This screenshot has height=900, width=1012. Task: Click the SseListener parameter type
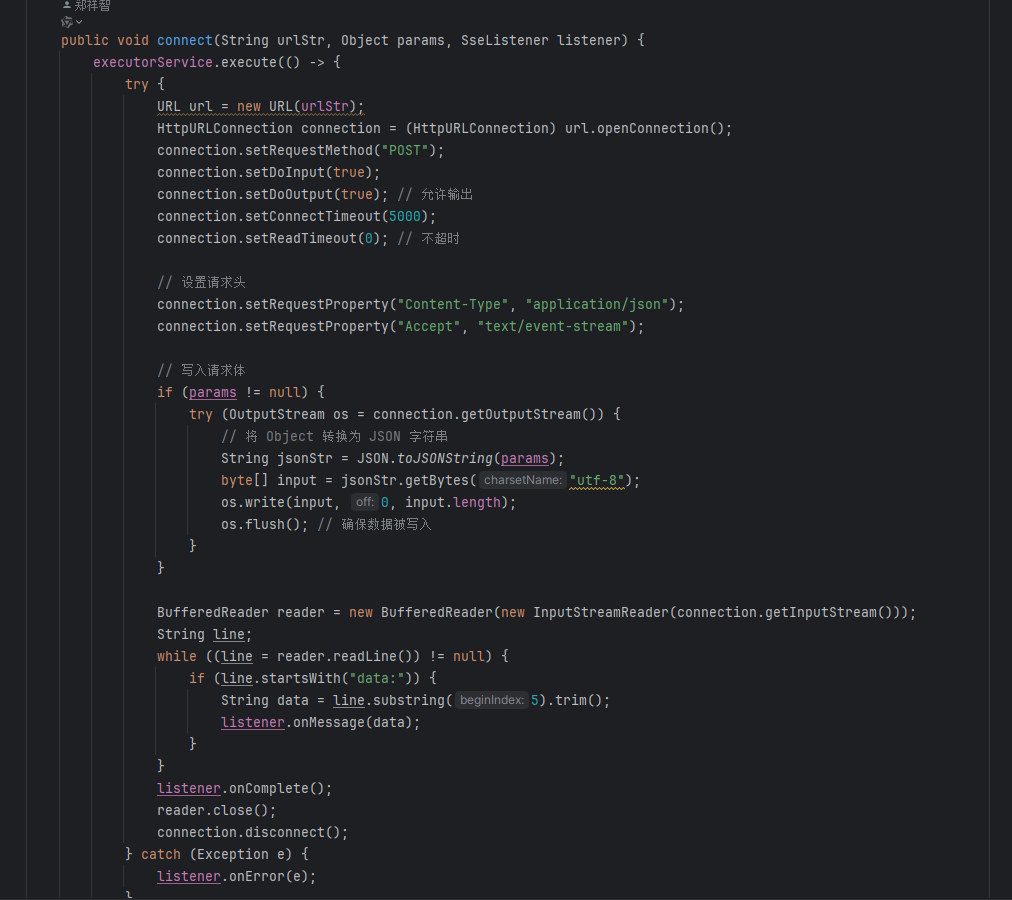[505, 40]
